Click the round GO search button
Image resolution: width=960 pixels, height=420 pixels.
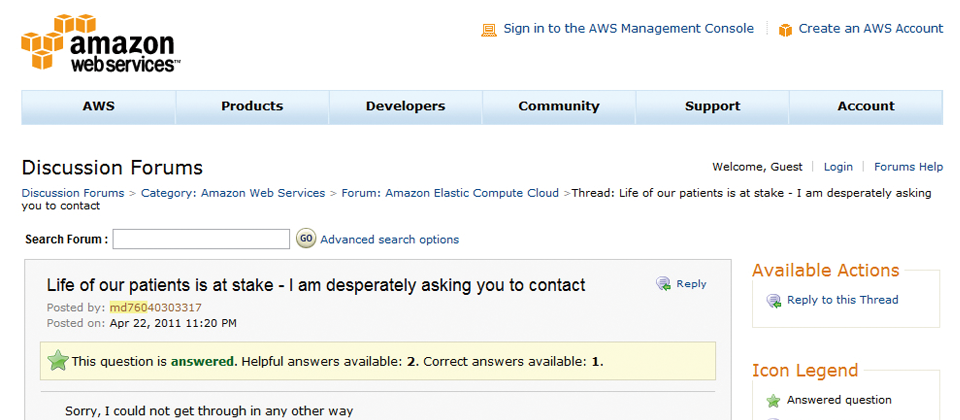[306, 238]
